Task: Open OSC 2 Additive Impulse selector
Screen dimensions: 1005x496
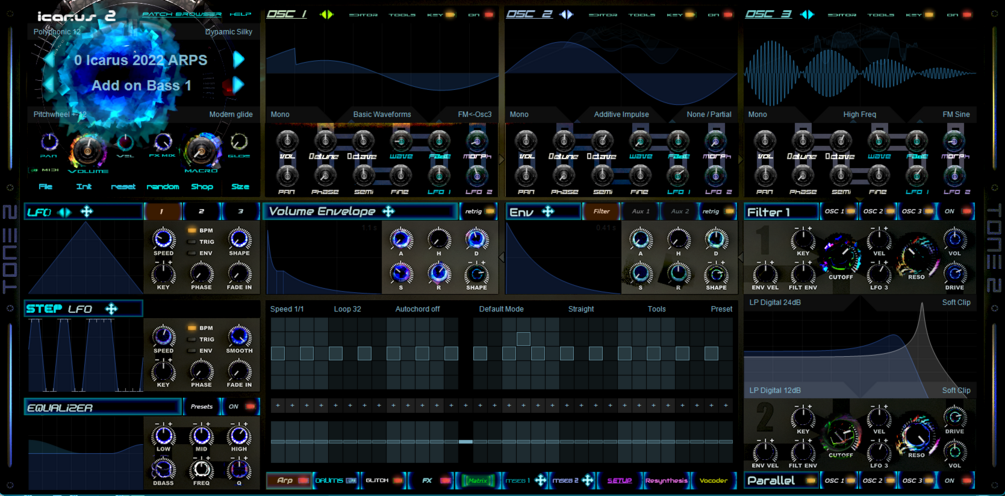Action: pos(622,114)
